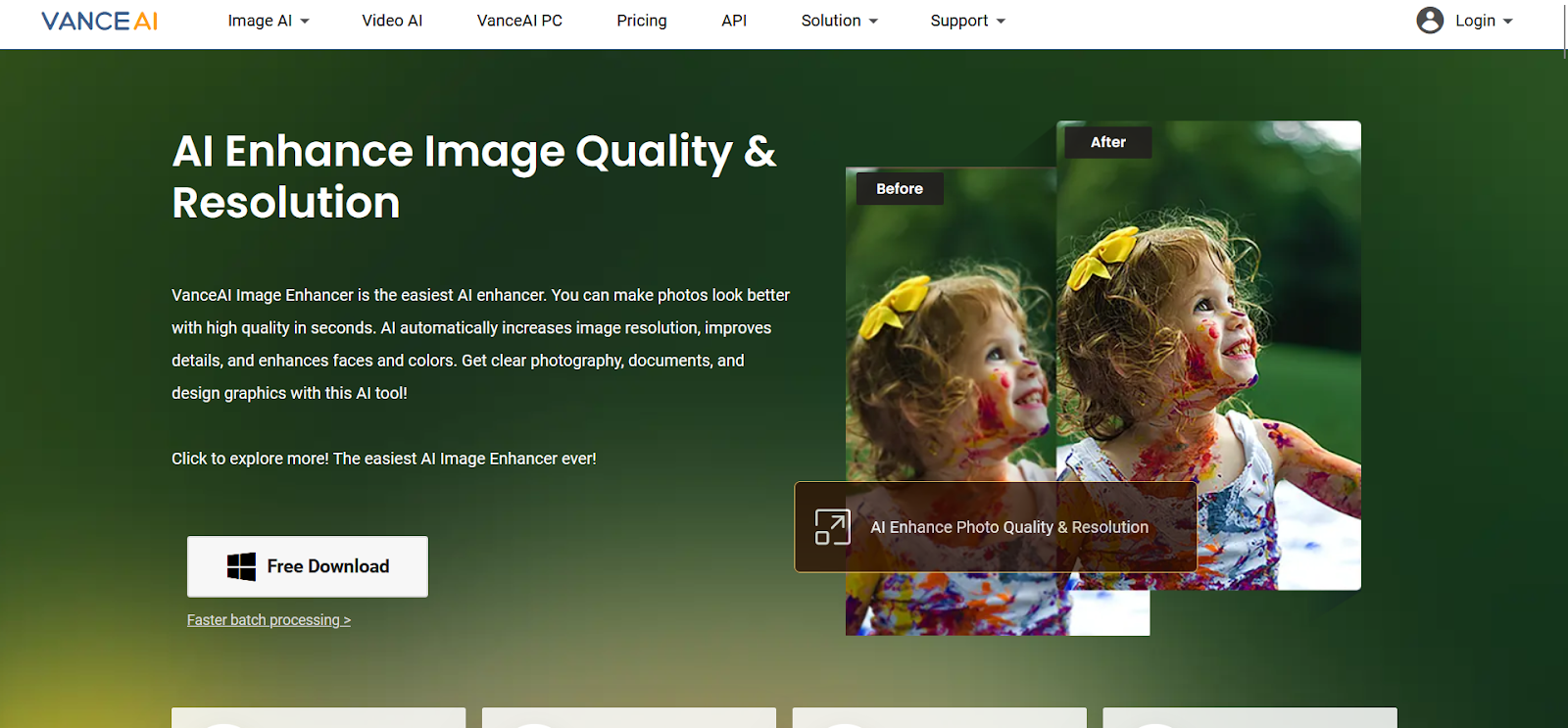Click the Login text
This screenshot has height=728, width=1568.
click(x=1475, y=21)
